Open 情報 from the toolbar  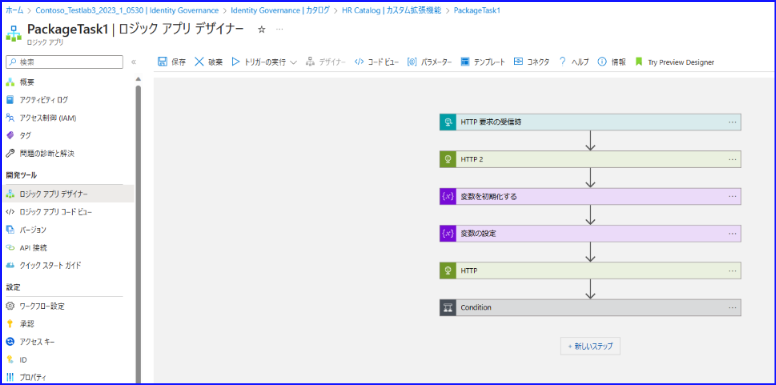pyautogui.click(x=612, y=62)
